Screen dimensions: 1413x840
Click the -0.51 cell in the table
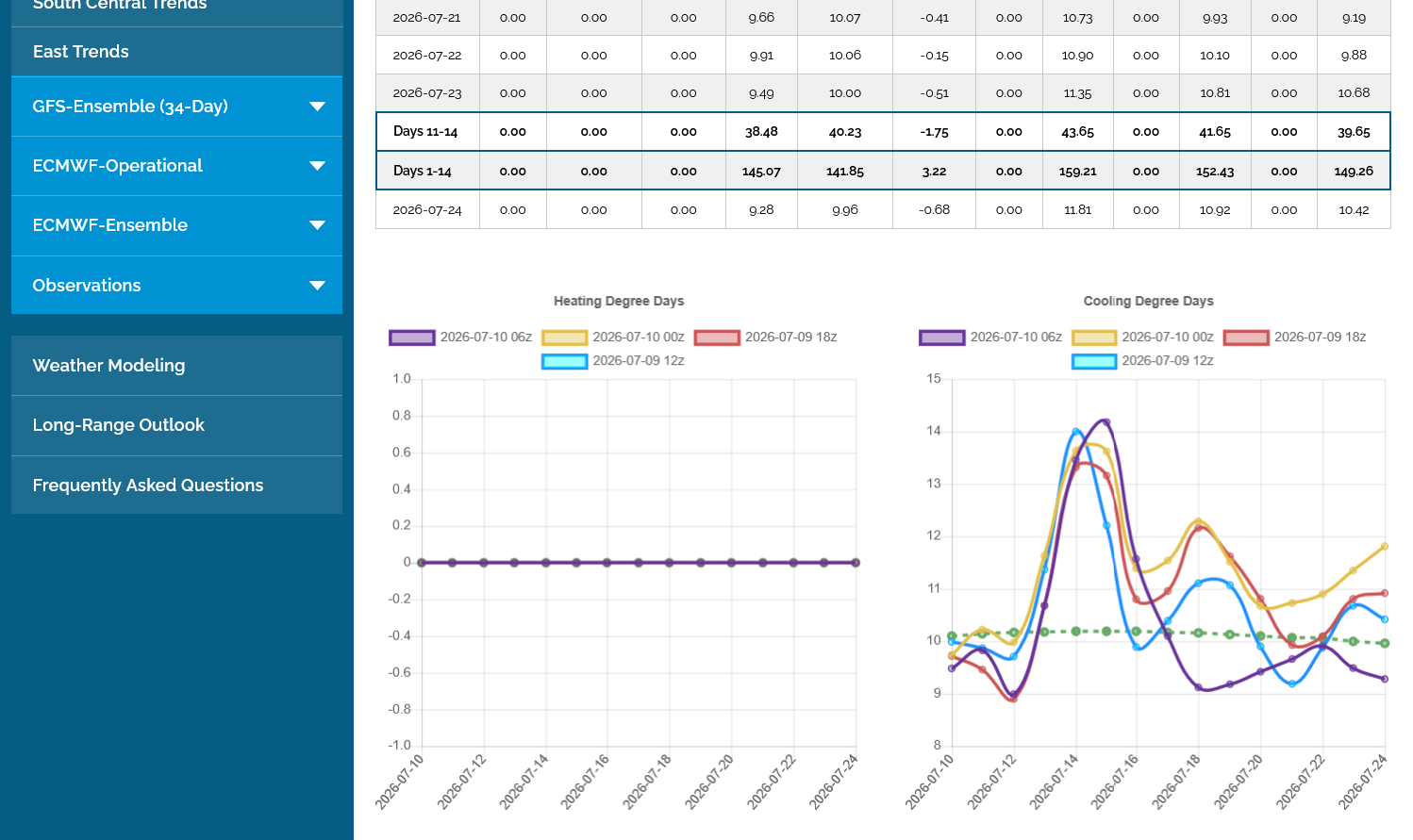[x=935, y=93]
